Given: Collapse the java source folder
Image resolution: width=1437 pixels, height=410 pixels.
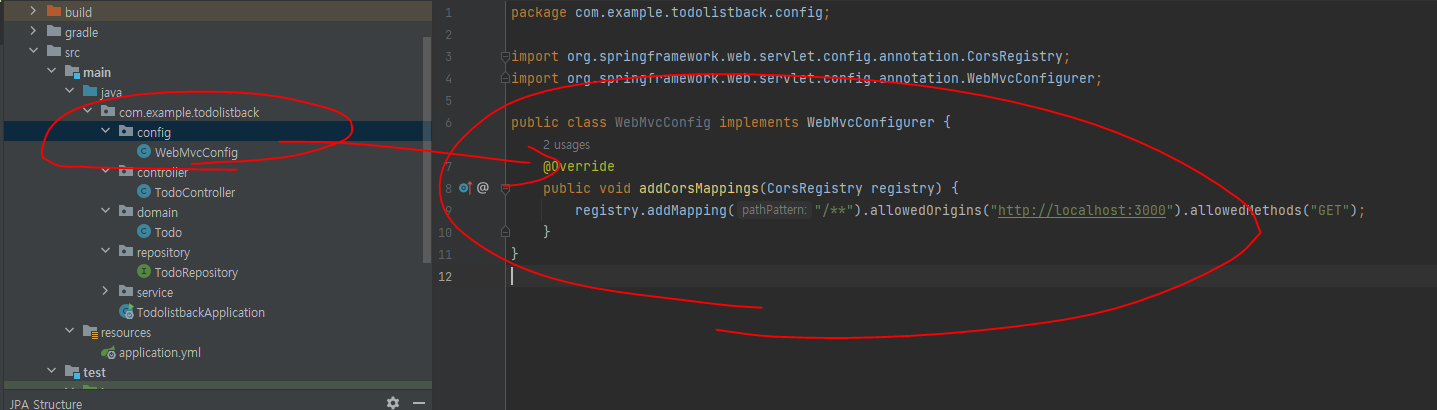Looking at the screenshot, I should [69, 92].
